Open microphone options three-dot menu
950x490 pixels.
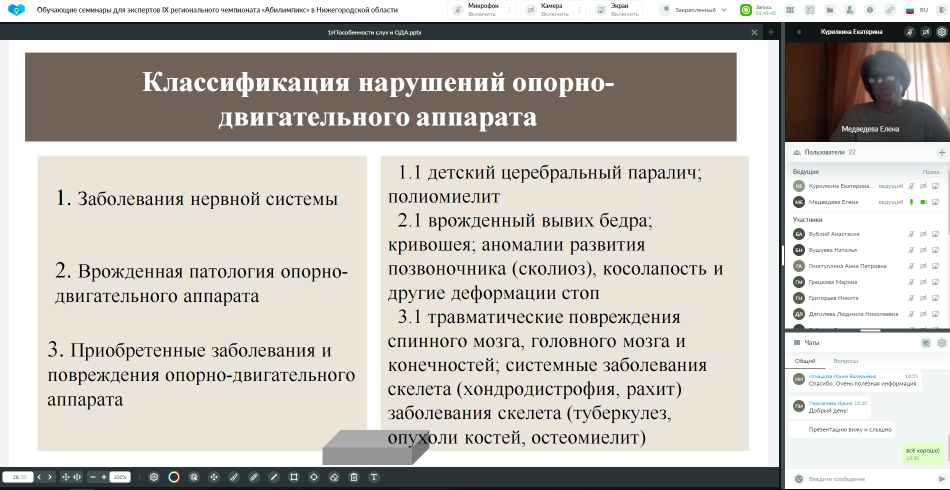[510, 10]
